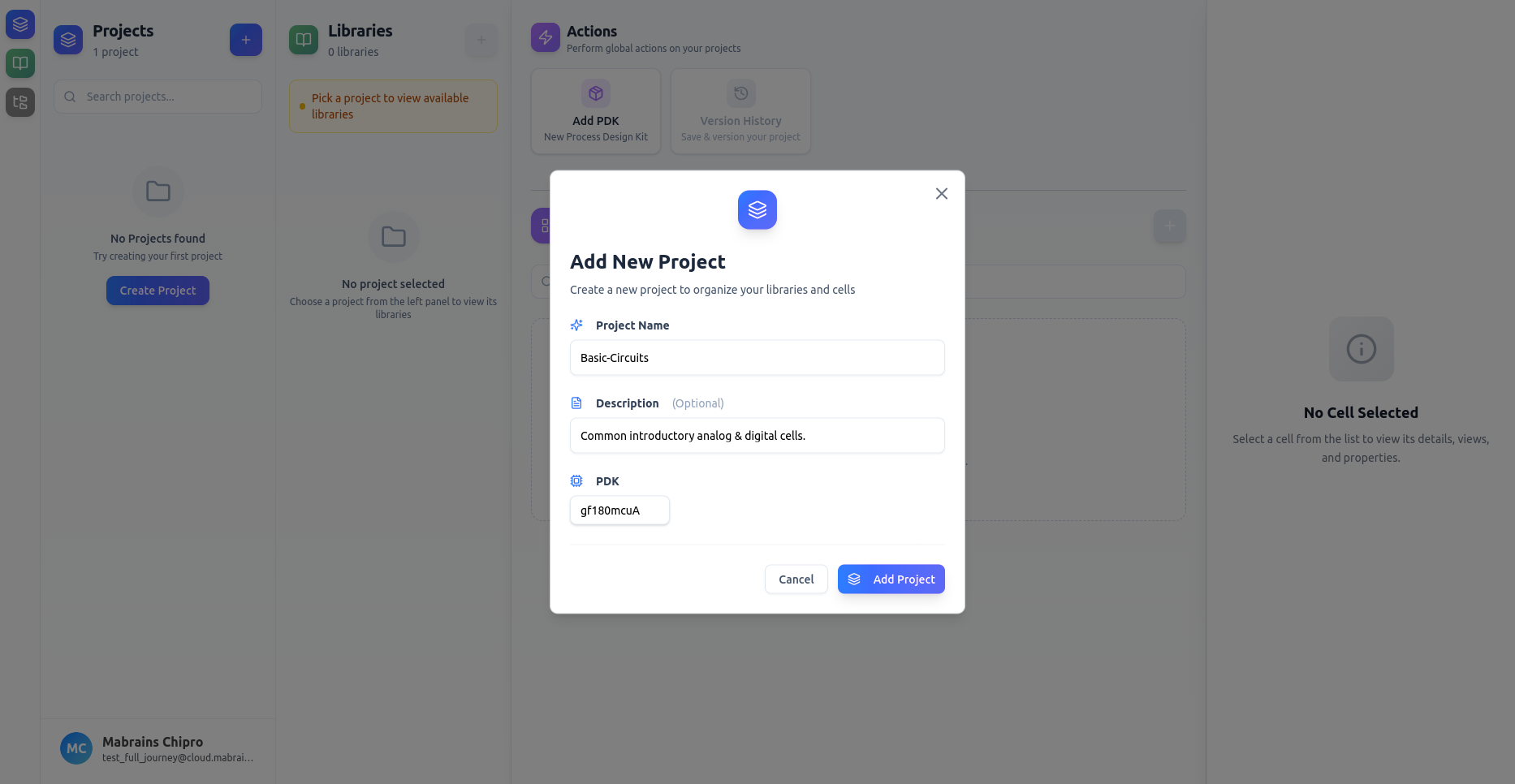
Task: Click the Create Project button
Action: 158,291
